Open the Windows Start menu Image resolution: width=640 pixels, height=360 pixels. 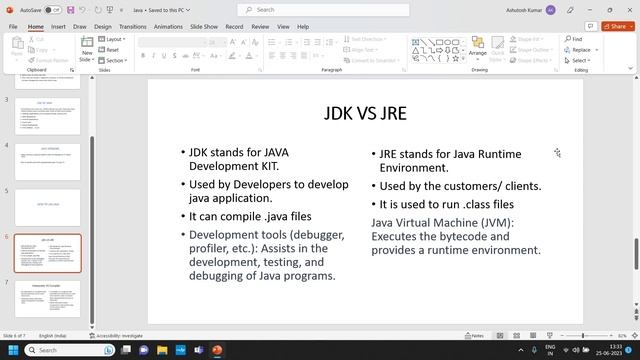(x=13, y=350)
